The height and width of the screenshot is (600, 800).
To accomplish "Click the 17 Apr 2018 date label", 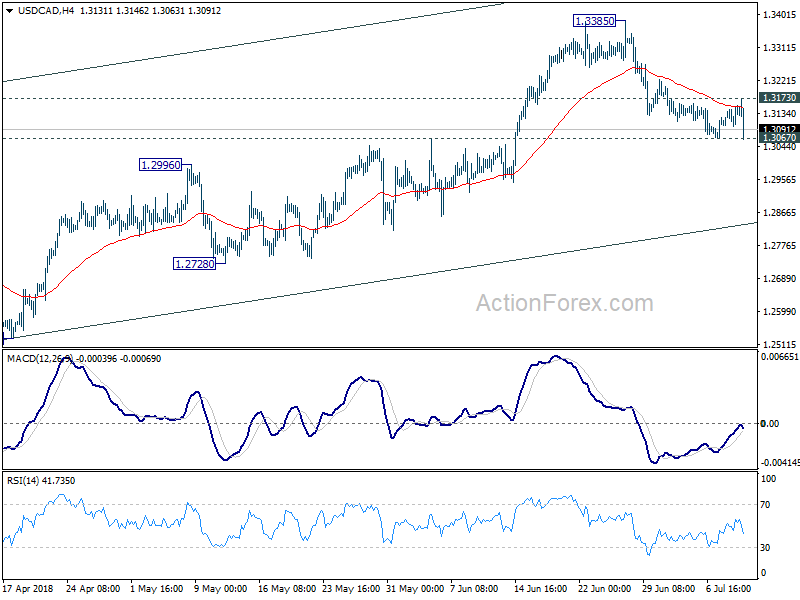I will (x=28, y=589).
